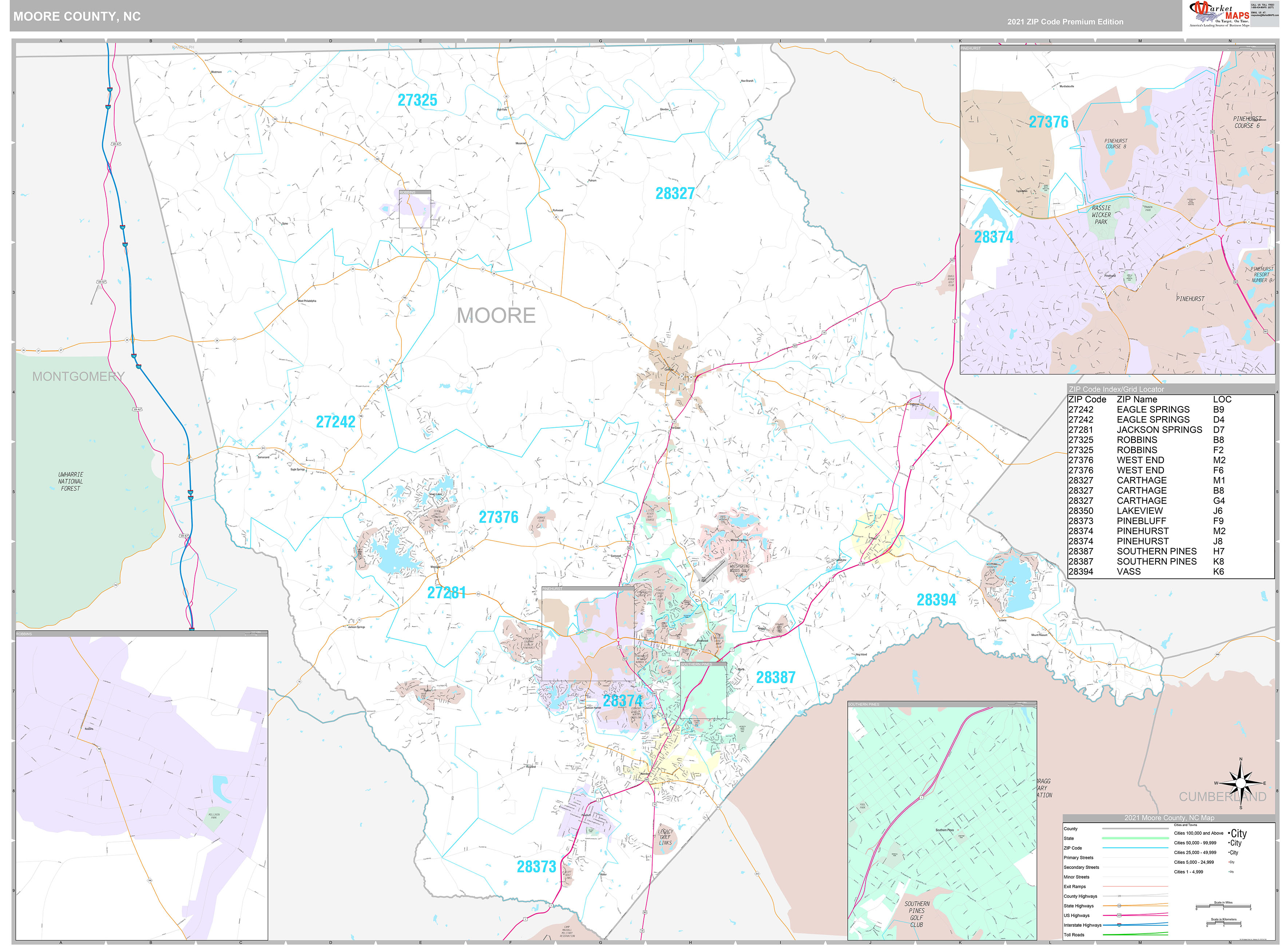The height and width of the screenshot is (946, 1288).
Task: Click the 28387 ZIP label on the map
Action: (x=776, y=677)
